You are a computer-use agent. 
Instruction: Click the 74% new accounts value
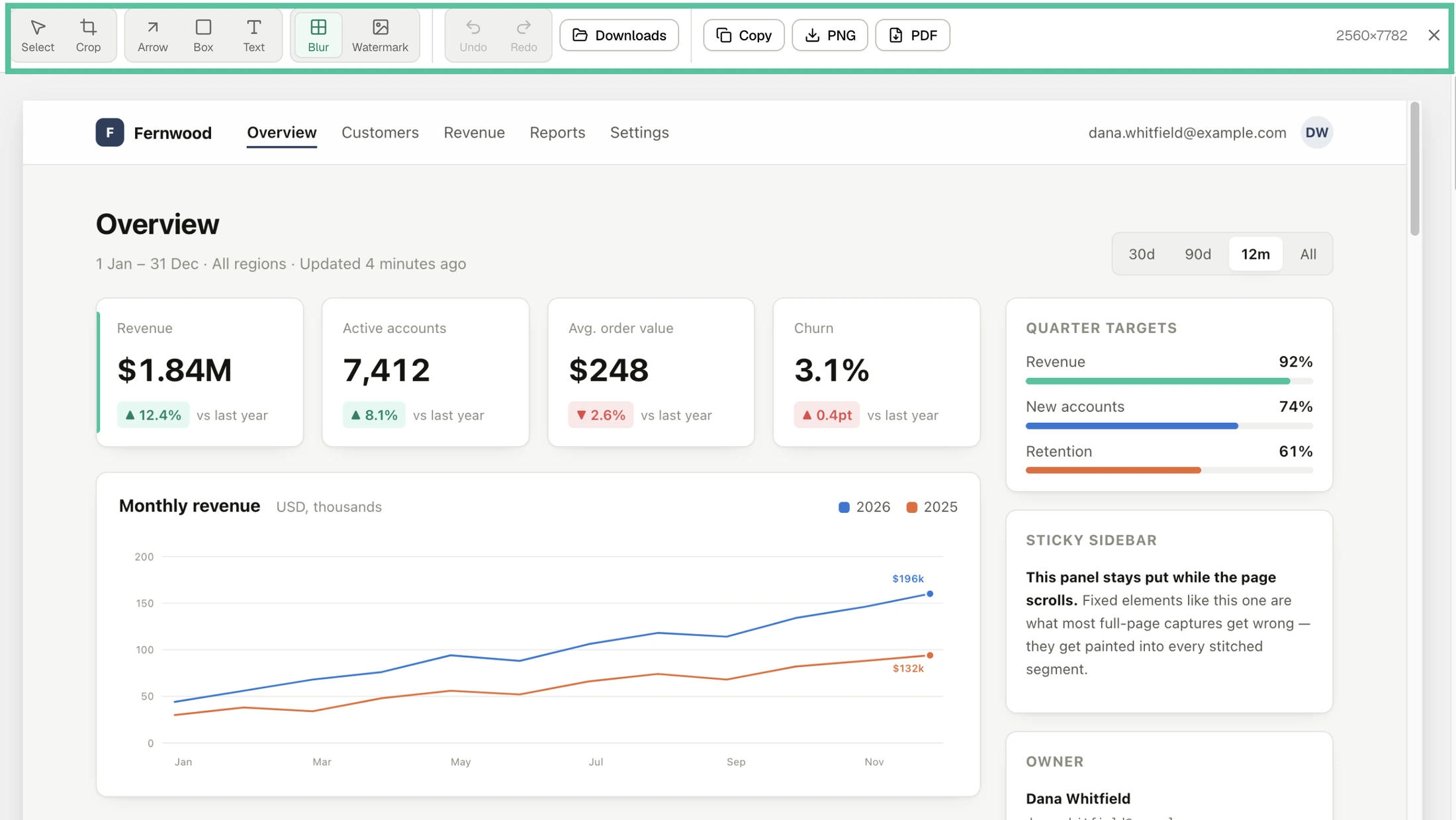(x=1295, y=406)
